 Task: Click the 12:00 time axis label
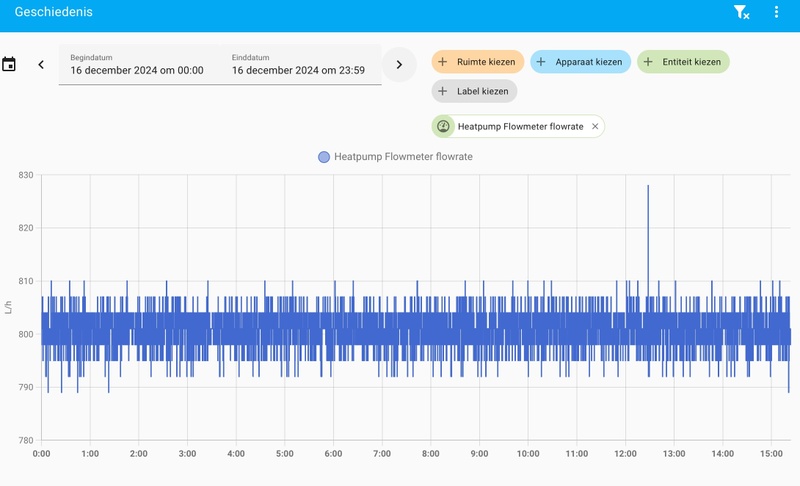pyautogui.click(x=625, y=453)
